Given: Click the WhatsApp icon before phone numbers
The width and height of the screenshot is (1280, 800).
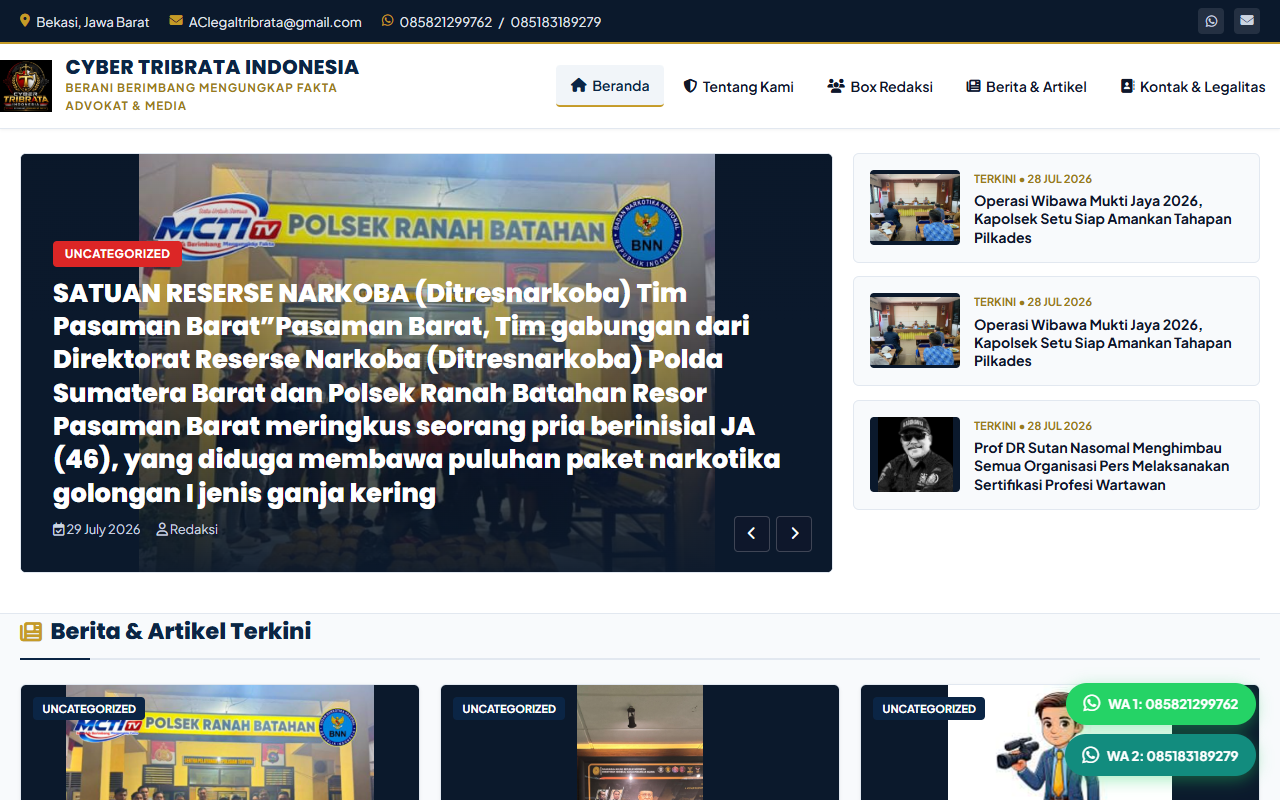Looking at the screenshot, I should (x=388, y=21).
